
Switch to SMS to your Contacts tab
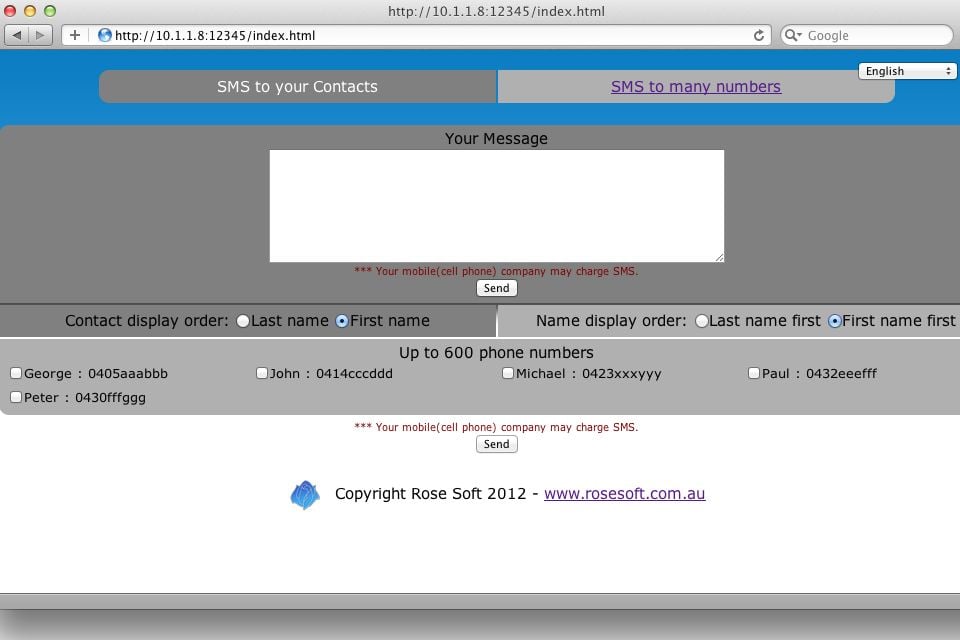tap(298, 86)
